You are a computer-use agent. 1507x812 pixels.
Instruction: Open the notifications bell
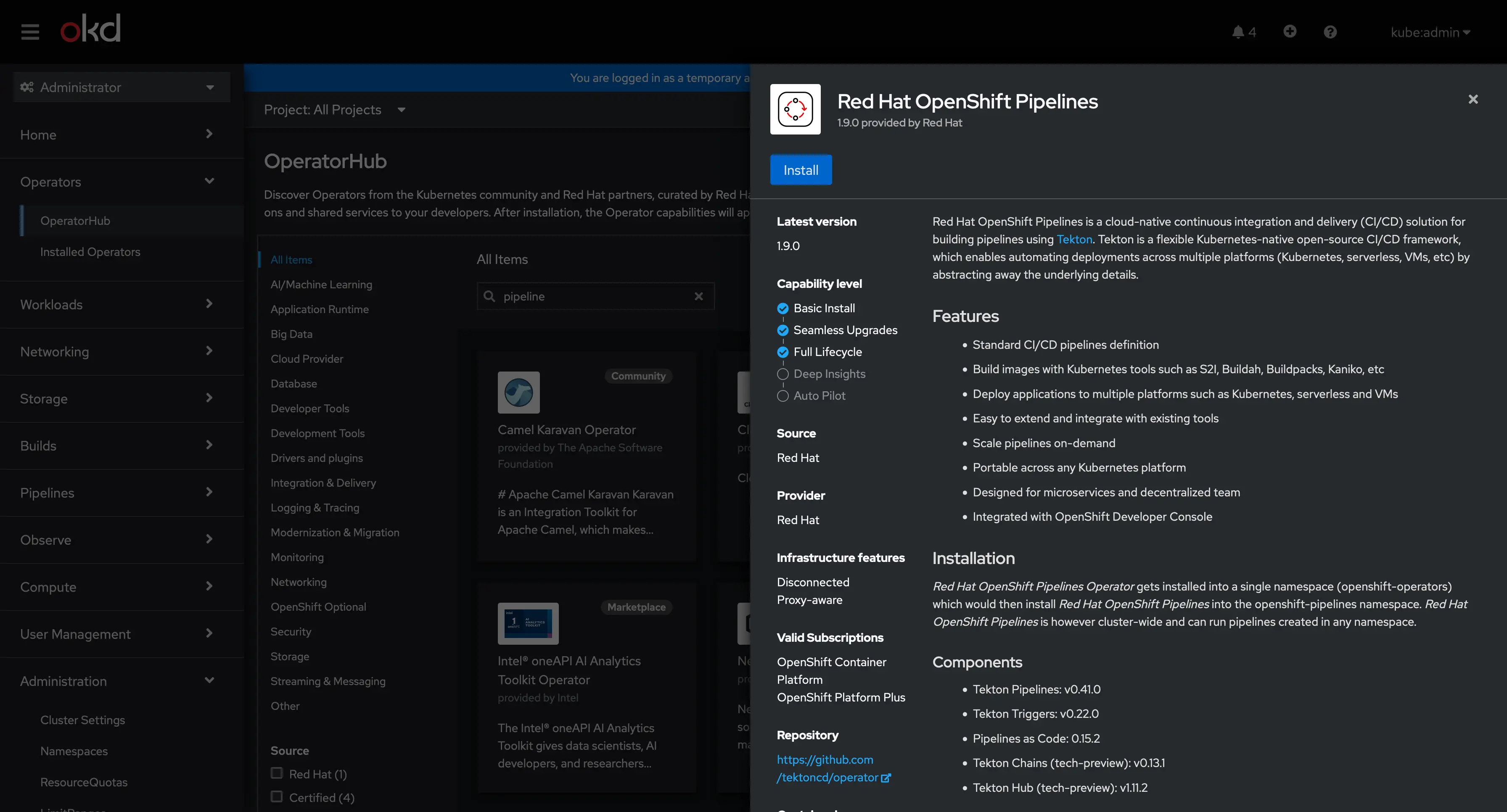click(1243, 32)
